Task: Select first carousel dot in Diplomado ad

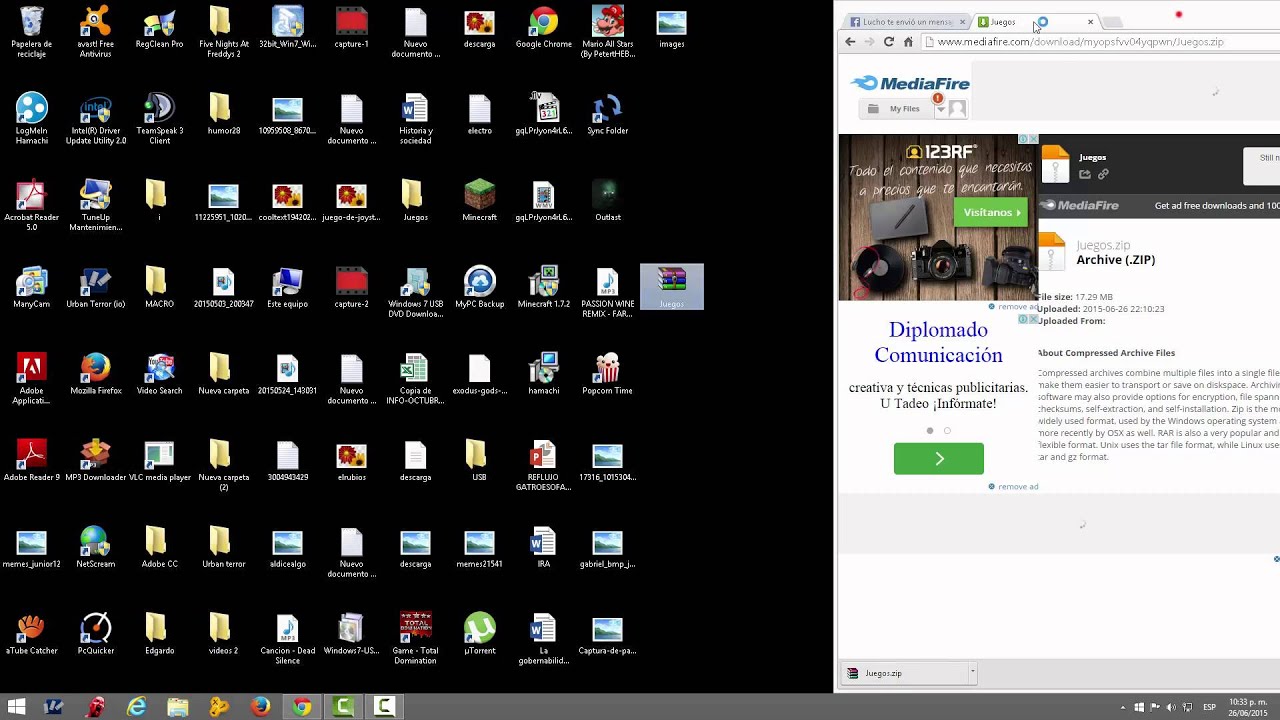Action: 930,431
